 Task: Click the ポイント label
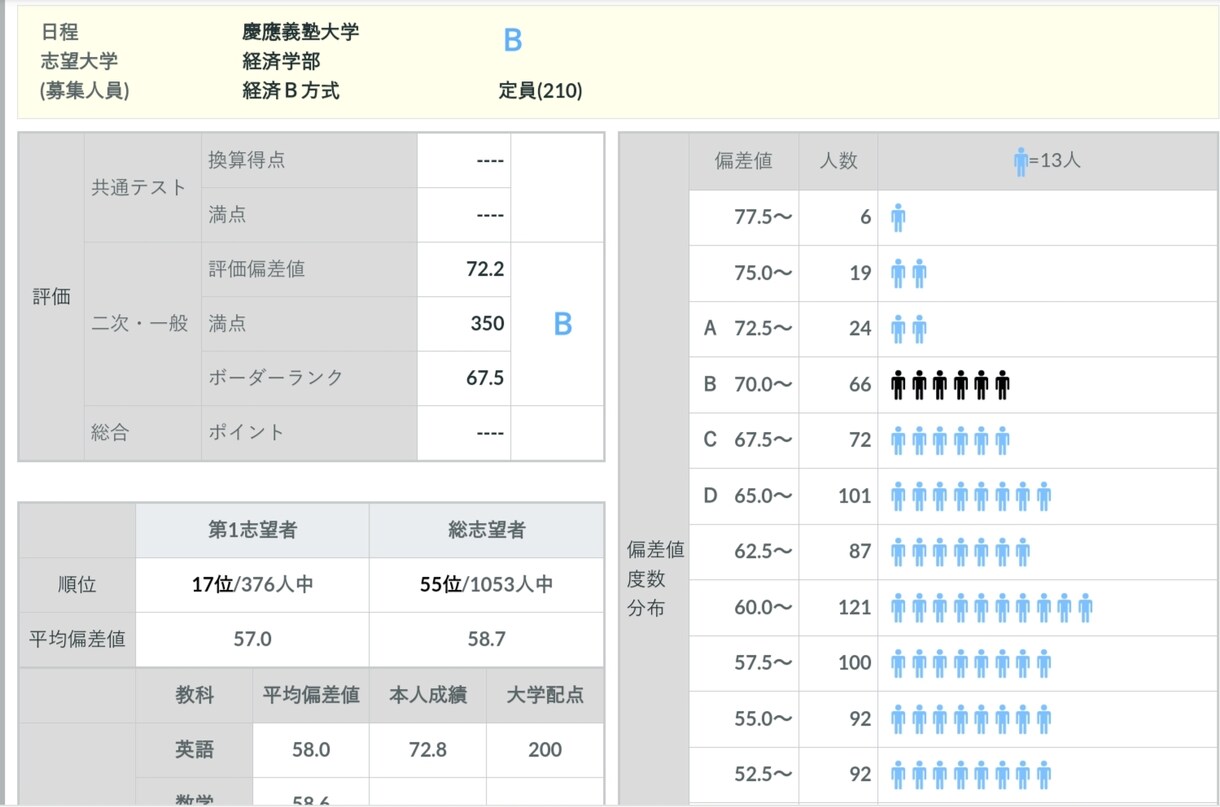tap(247, 432)
